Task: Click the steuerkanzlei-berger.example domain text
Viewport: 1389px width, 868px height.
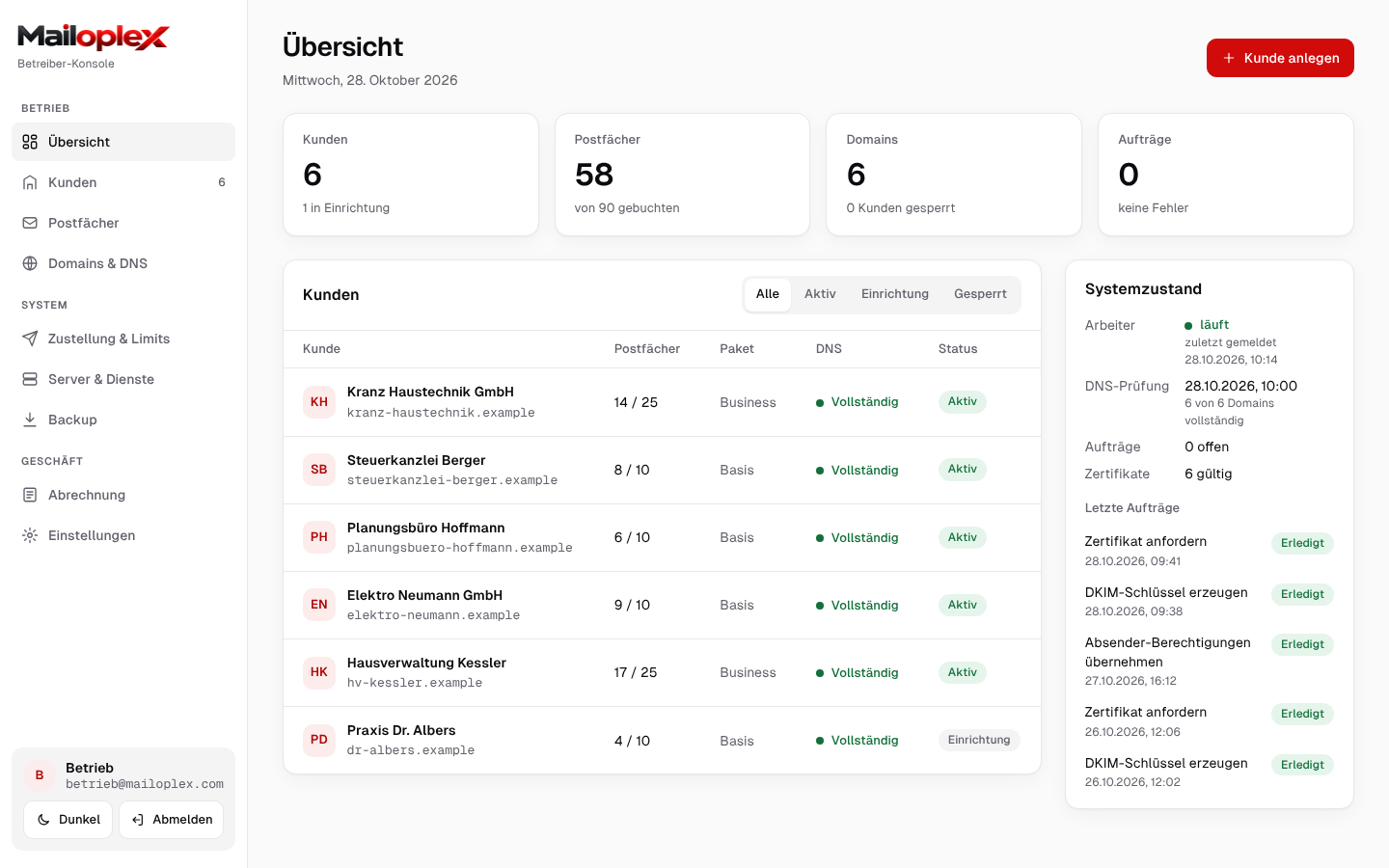Action: pyautogui.click(x=452, y=480)
